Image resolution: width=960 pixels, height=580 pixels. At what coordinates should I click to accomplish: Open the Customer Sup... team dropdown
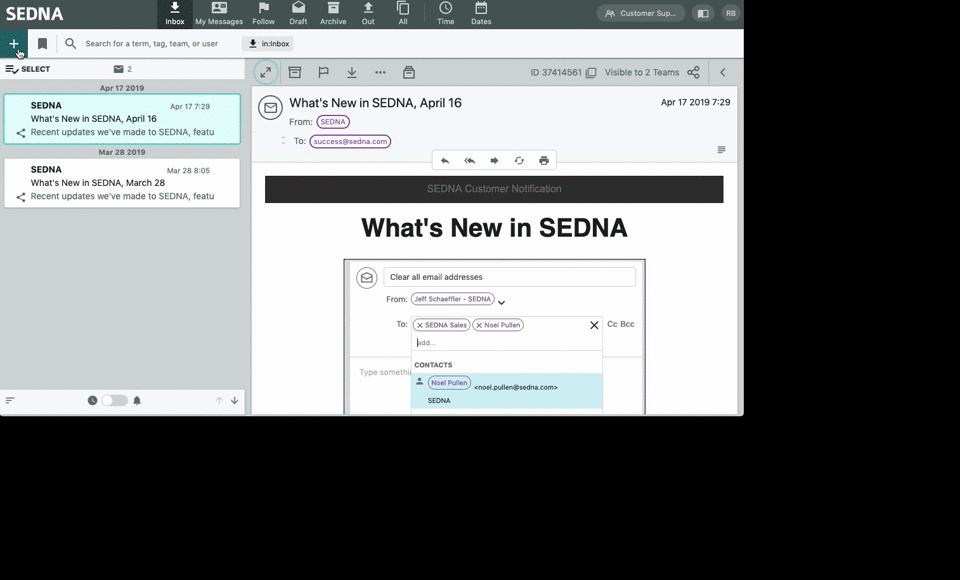pos(641,14)
